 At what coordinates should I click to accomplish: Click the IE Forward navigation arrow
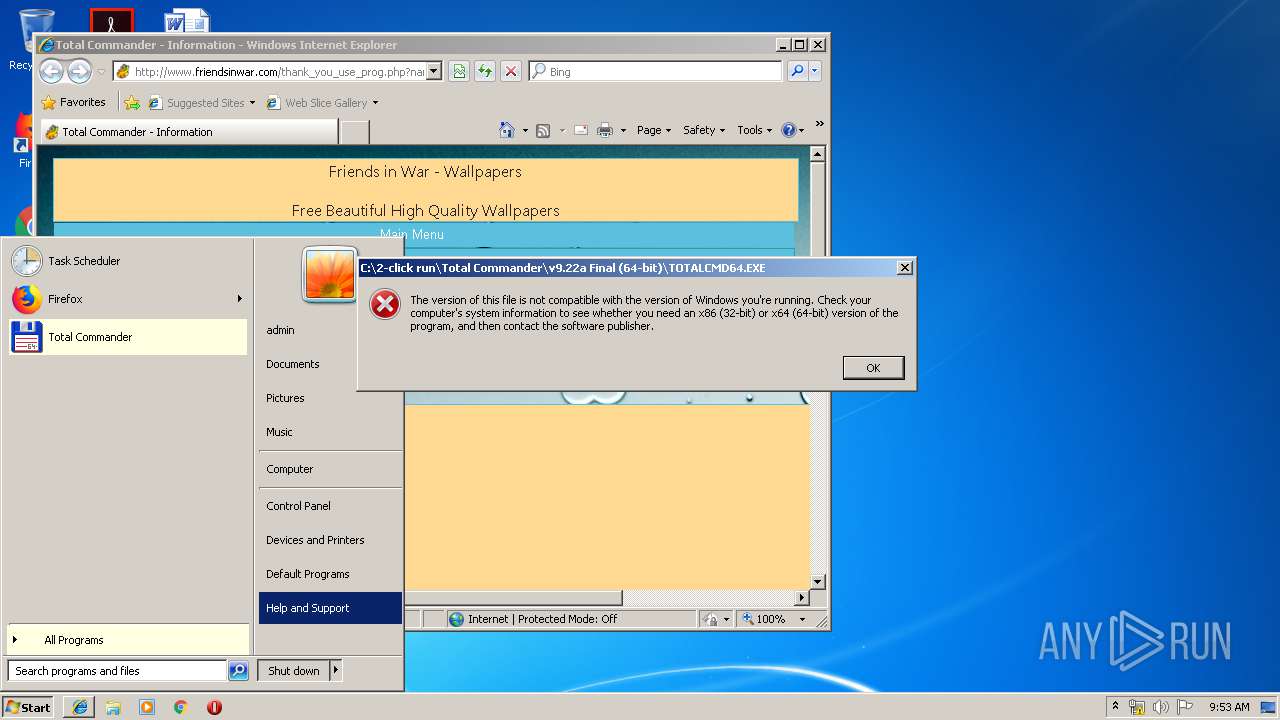pos(79,71)
